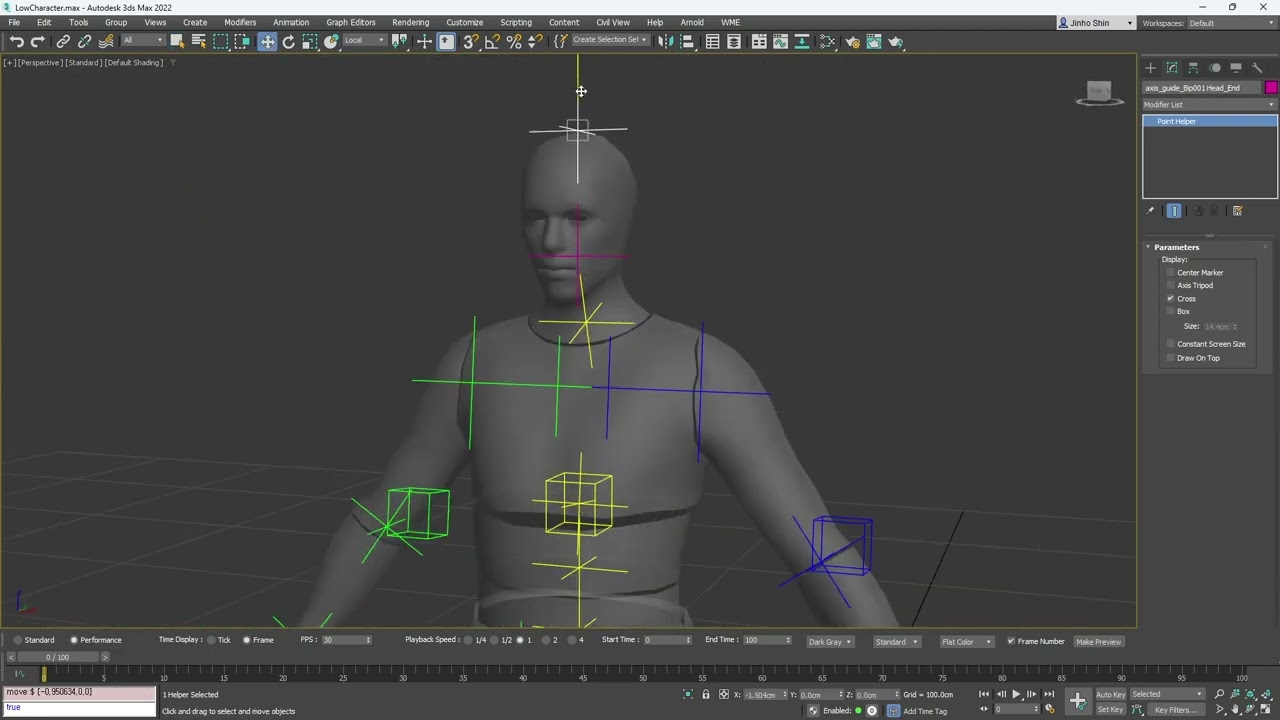Click the Redo arrow icon
This screenshot has height=720, width=1280.
click(37, 41)
